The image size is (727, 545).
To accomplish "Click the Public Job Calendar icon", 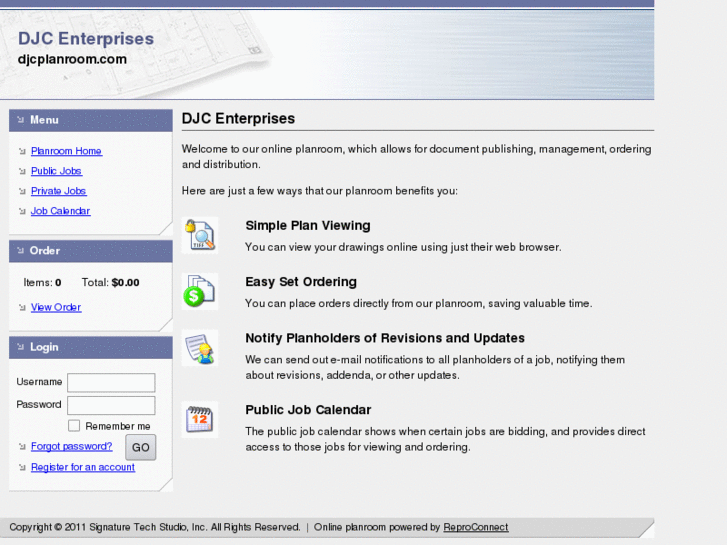I will (x=200, y=419).
